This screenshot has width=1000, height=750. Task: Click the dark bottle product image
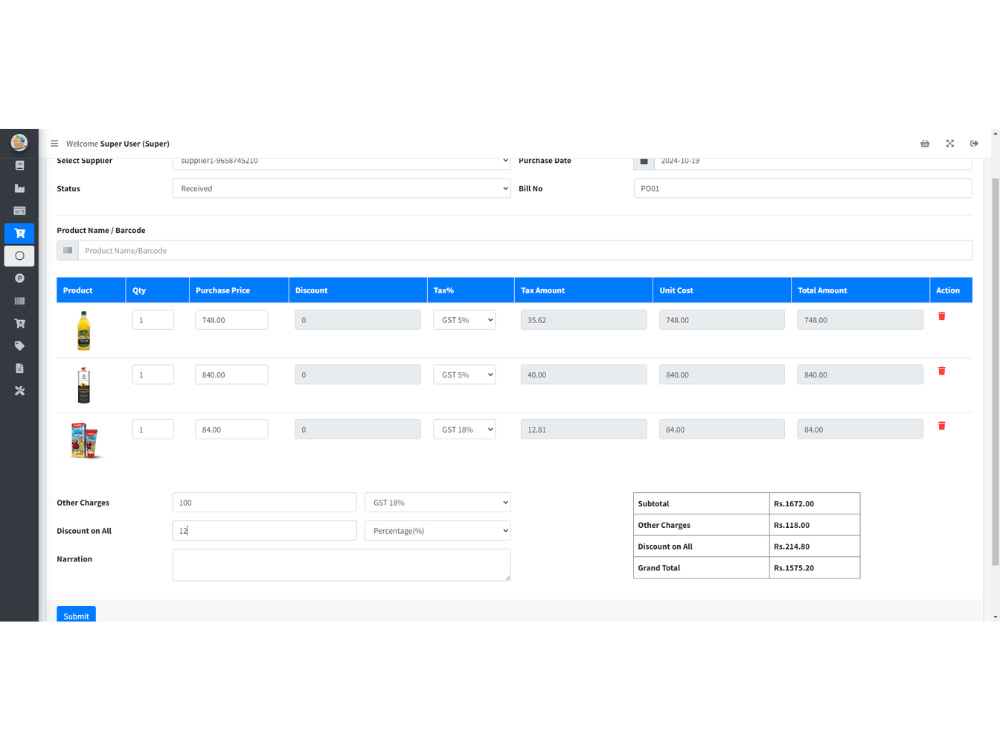click(84, 385)
